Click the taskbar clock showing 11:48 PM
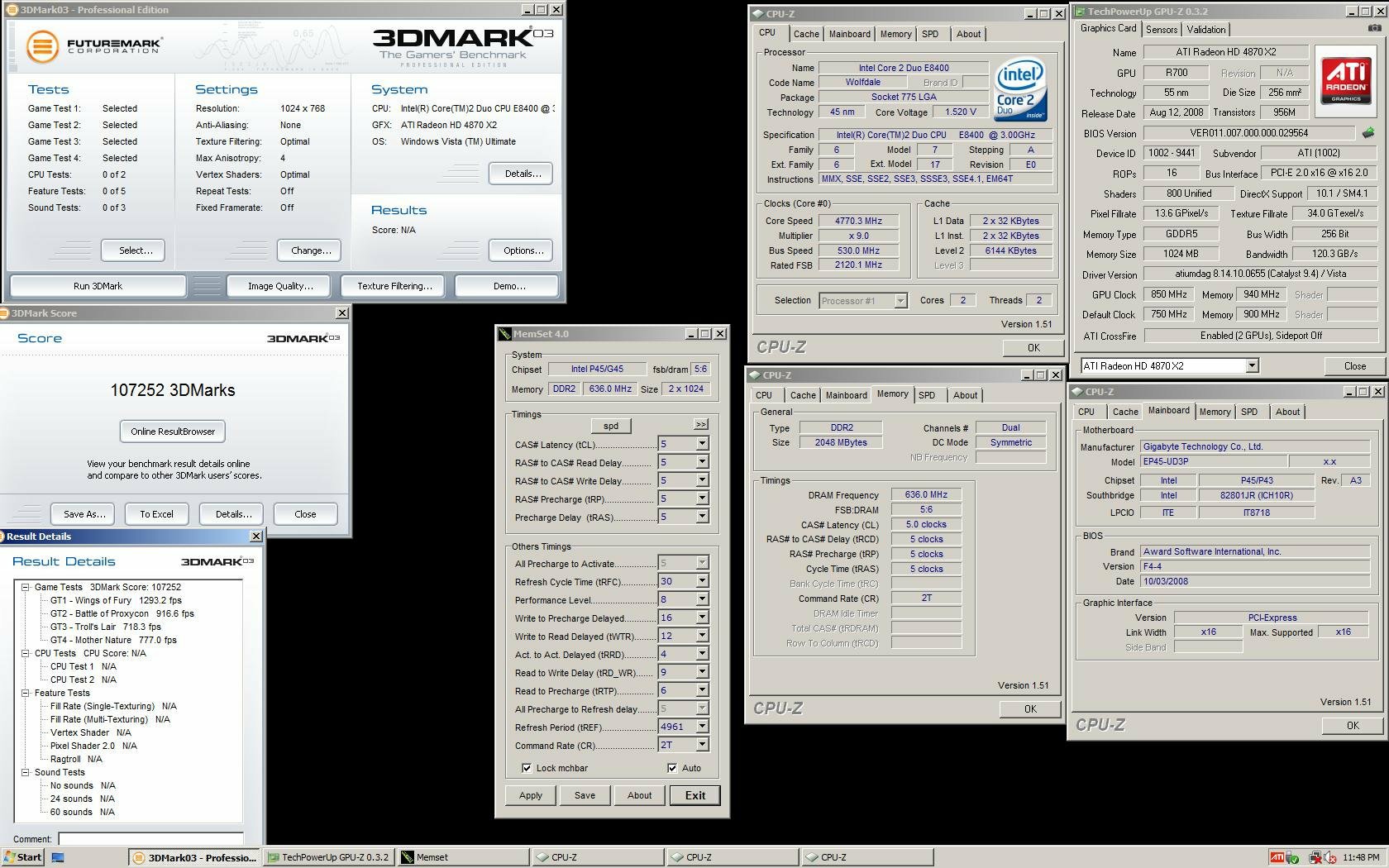Image resolution: width=1389 pixels, height=868 pixels. (x=1361, y=857)
